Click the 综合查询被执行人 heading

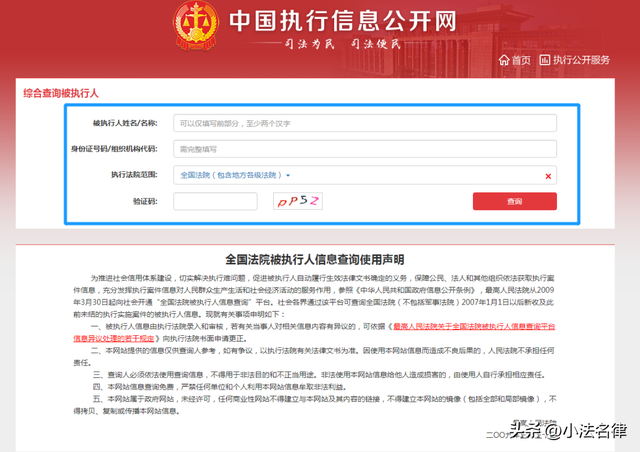point(61,94)
